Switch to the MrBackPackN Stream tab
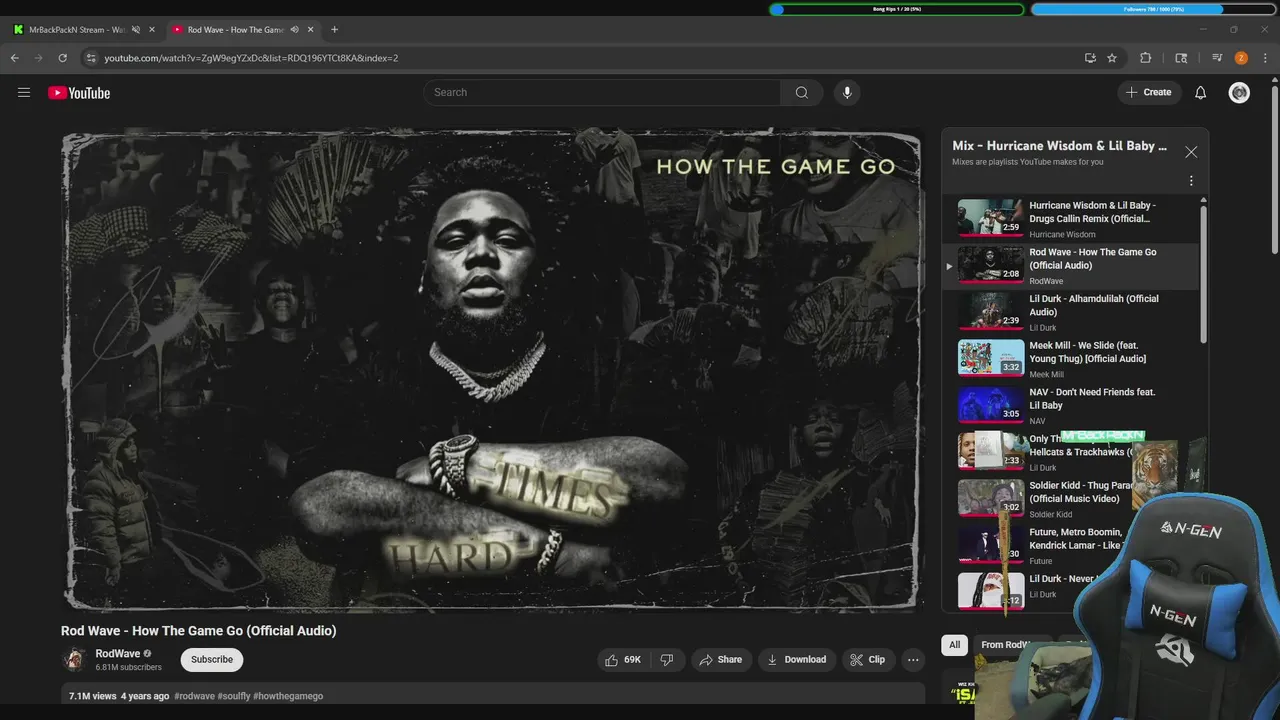Screen dimensions: 1280x720 coord(76,30)
